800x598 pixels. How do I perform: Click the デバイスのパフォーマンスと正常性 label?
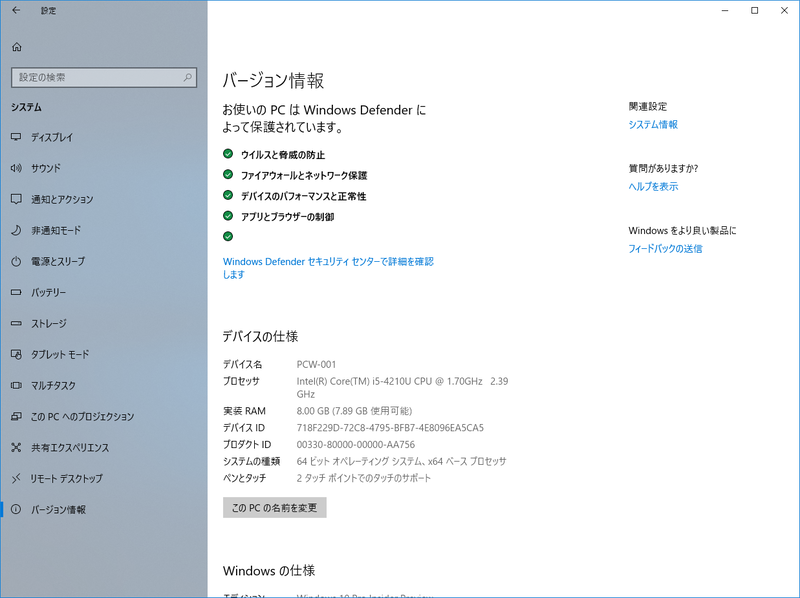(304, 196)
